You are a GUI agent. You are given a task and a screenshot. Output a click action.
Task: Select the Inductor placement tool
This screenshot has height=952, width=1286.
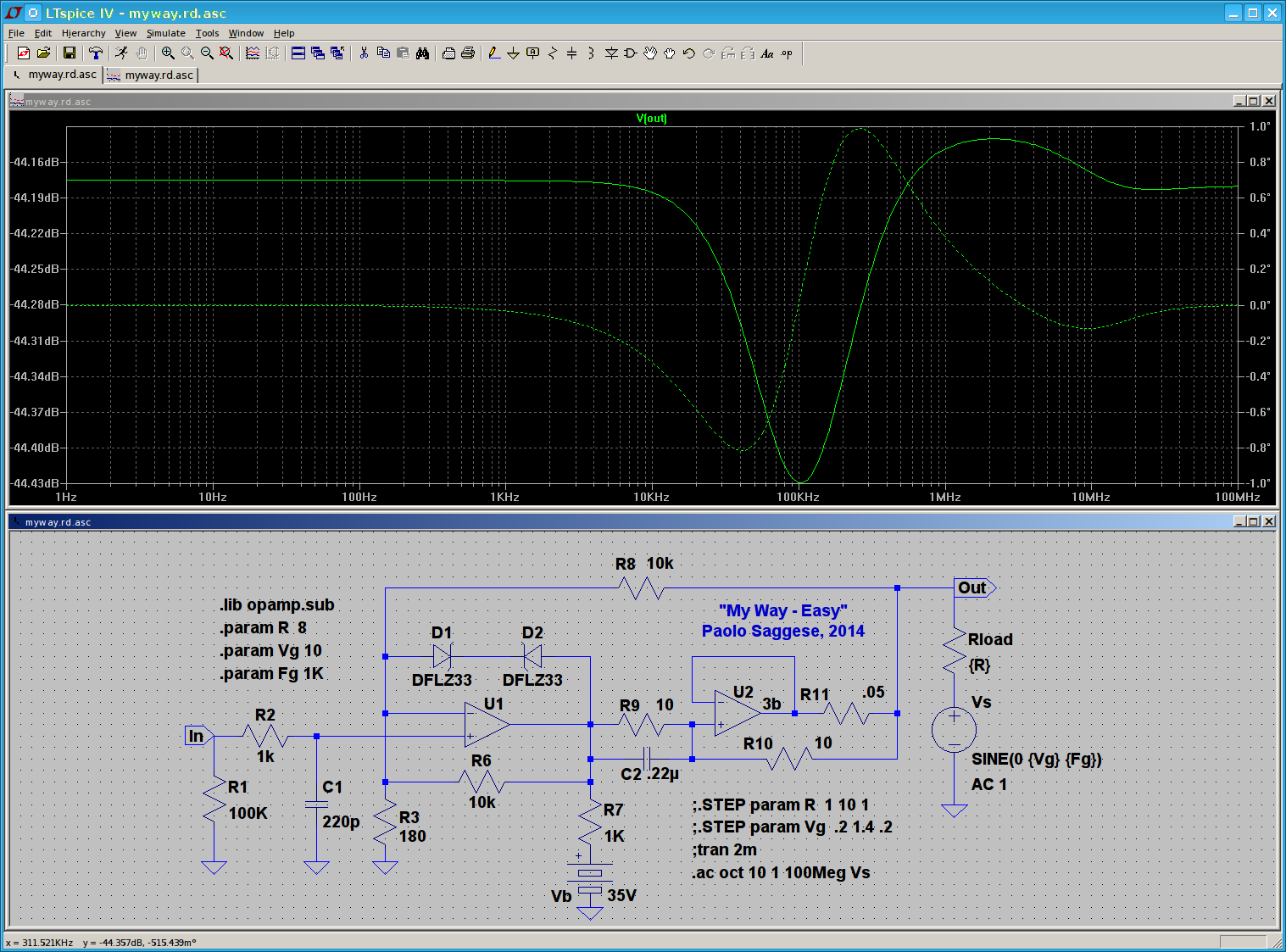tap(591, 53)
